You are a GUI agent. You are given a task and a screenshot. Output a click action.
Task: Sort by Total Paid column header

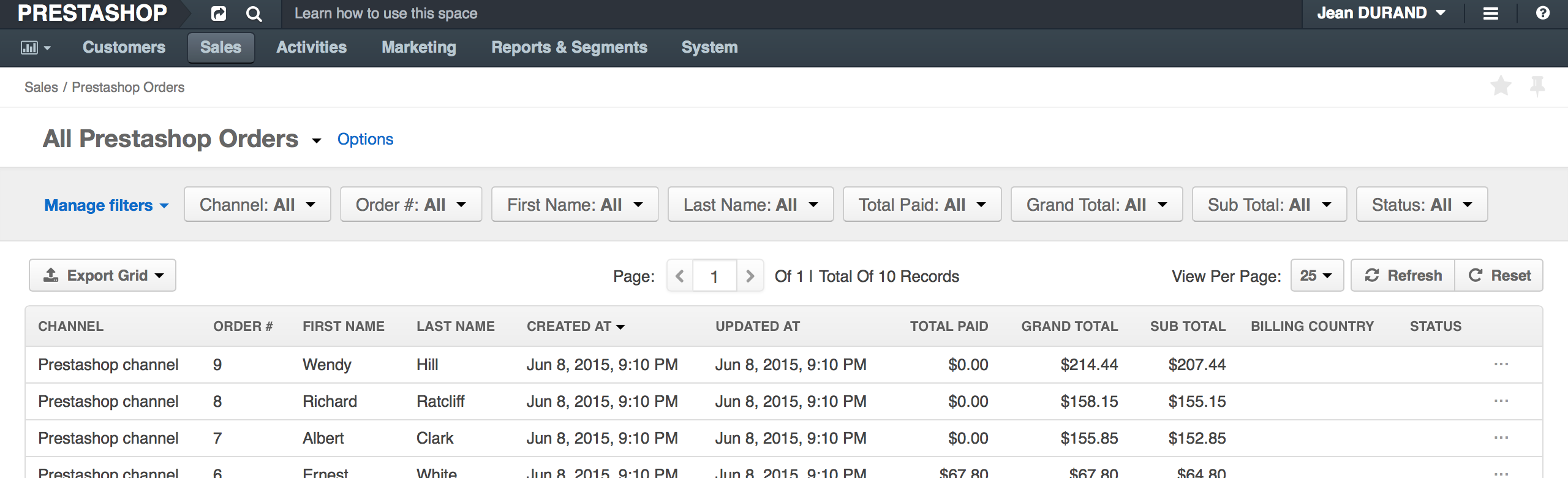coord(949,326)
